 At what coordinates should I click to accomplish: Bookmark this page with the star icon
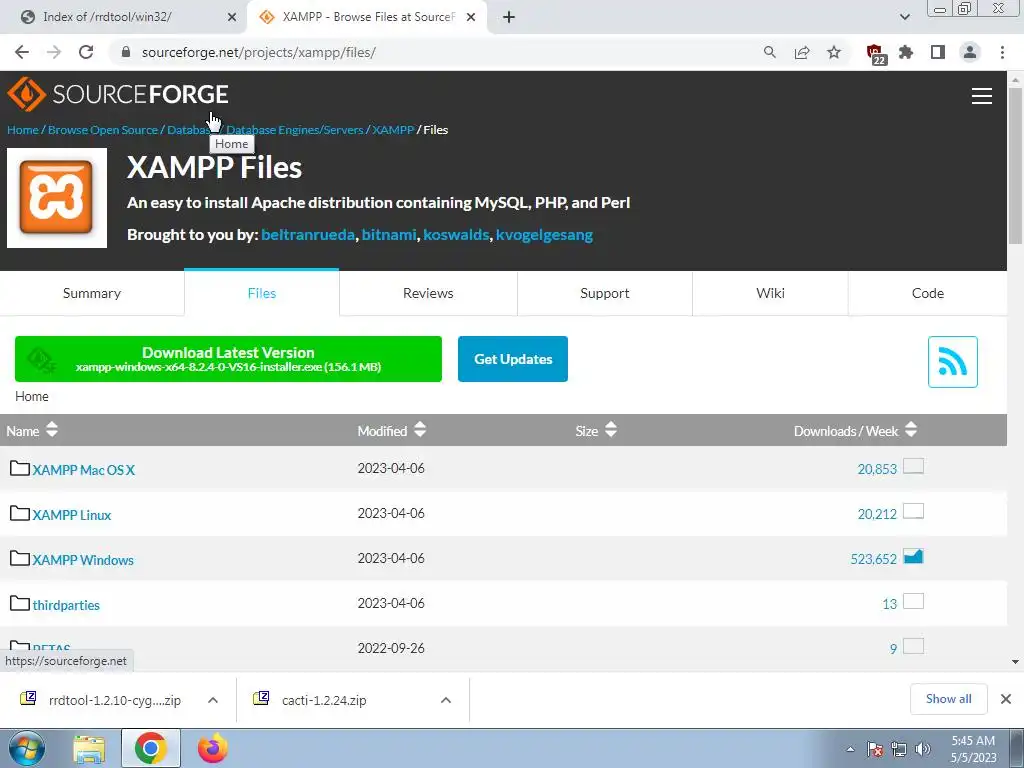(834, 52)
